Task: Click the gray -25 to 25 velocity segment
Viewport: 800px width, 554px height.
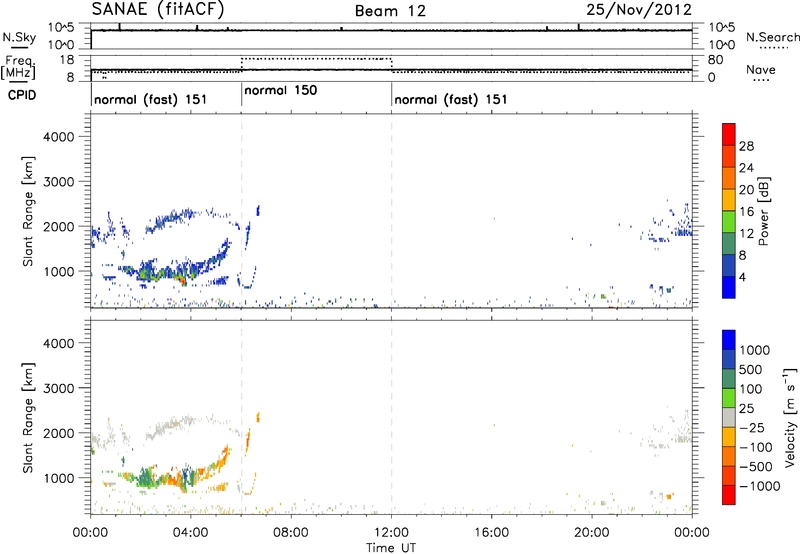Action: [x=729, y=417]
